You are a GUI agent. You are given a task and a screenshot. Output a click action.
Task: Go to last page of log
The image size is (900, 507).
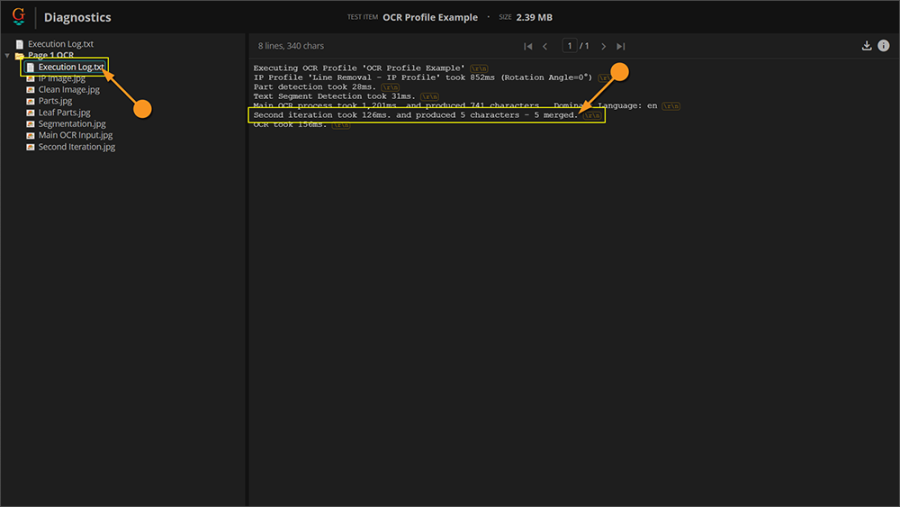point(620,46)
